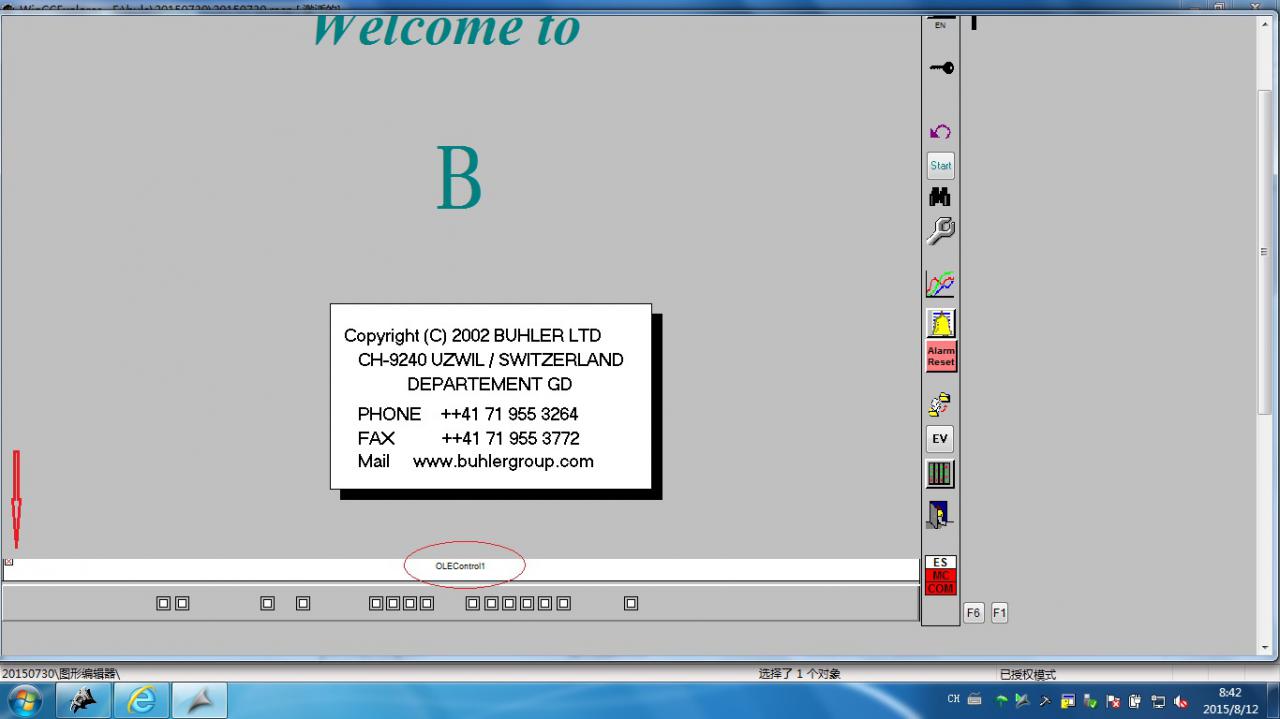1280x719 pixels.
Task: Click the vertical scrollbar up arrow
Action: (x=1264, y=24)
